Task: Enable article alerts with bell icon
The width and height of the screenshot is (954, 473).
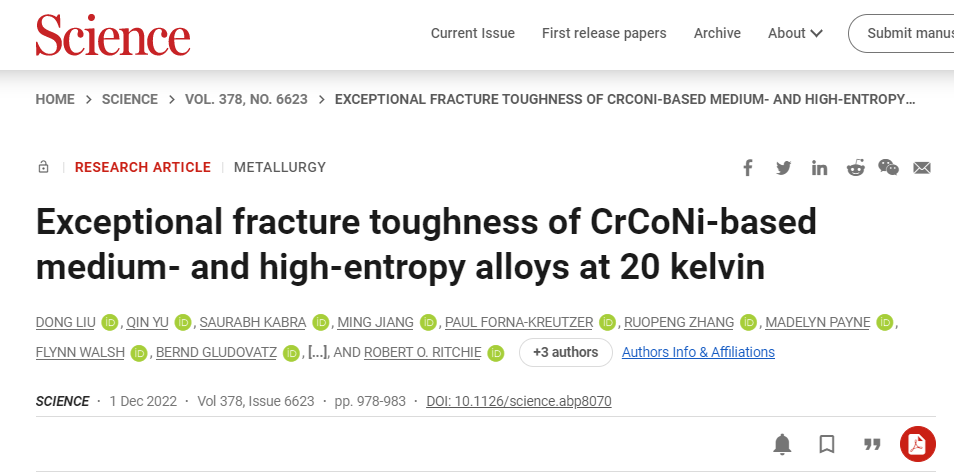Action: point(782,444)
